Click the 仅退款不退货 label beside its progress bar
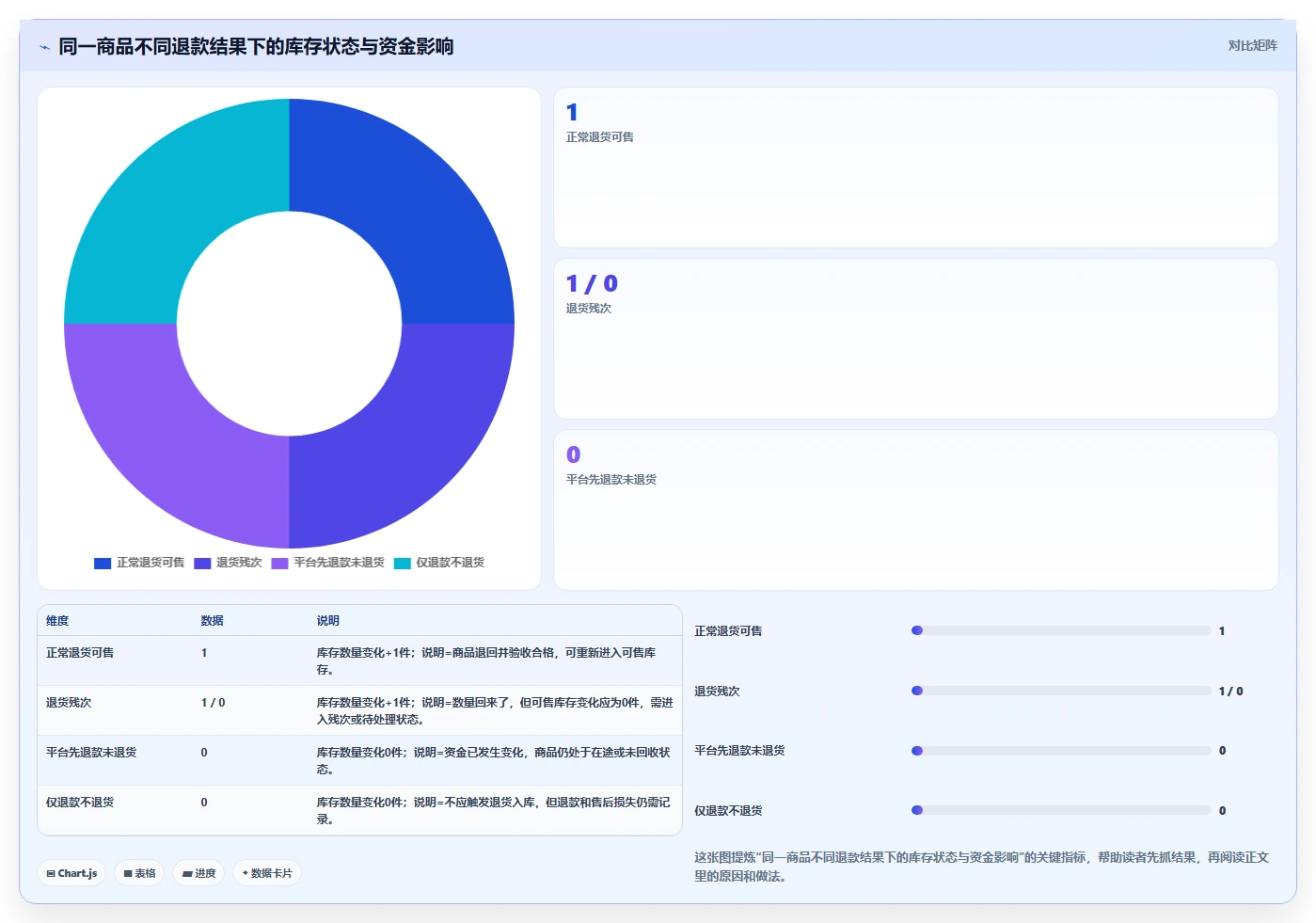 pos(728,811)
